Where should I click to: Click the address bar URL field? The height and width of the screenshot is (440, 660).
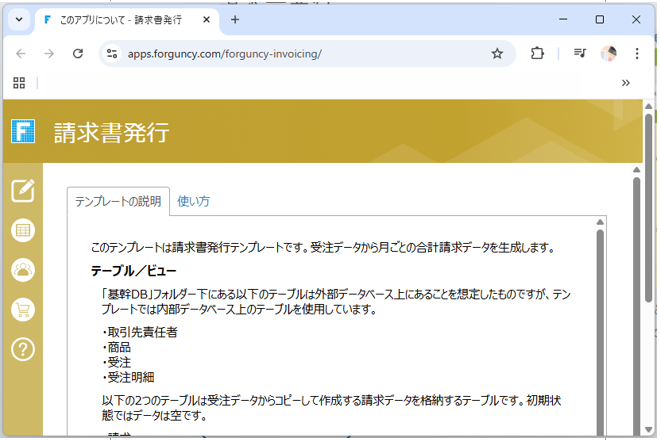click(x=300, y=54)
